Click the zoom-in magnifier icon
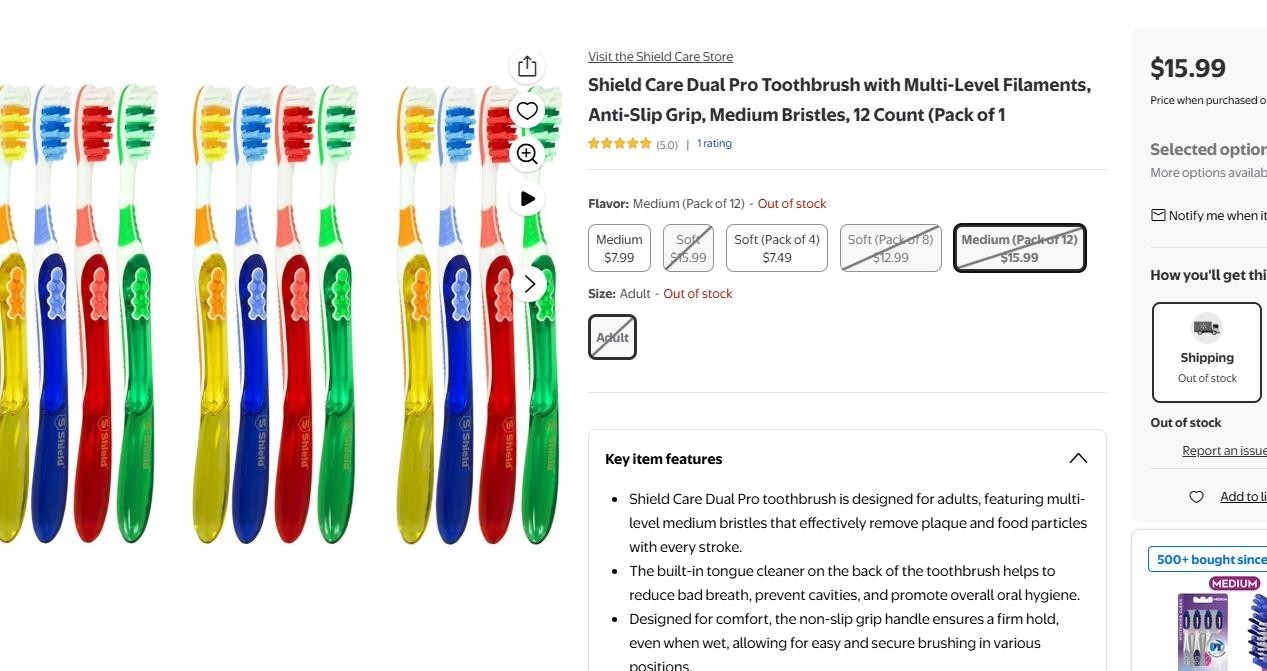Screen dimensions: 1267x671 527,154
